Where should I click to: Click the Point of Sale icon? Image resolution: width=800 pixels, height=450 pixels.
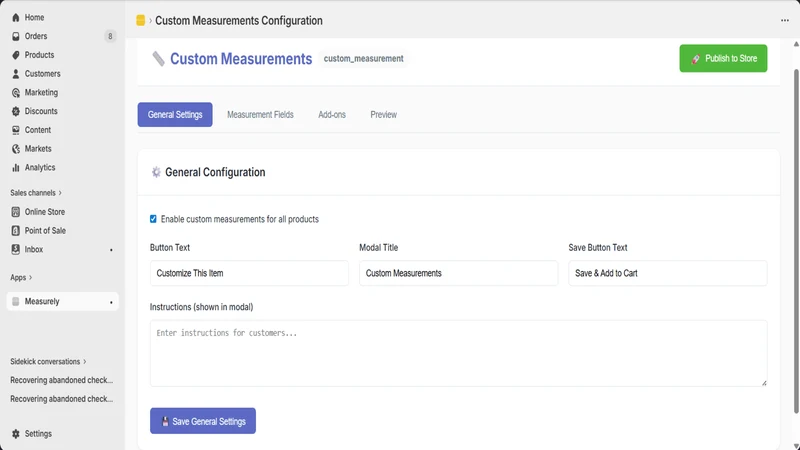[x=16, y=231]
